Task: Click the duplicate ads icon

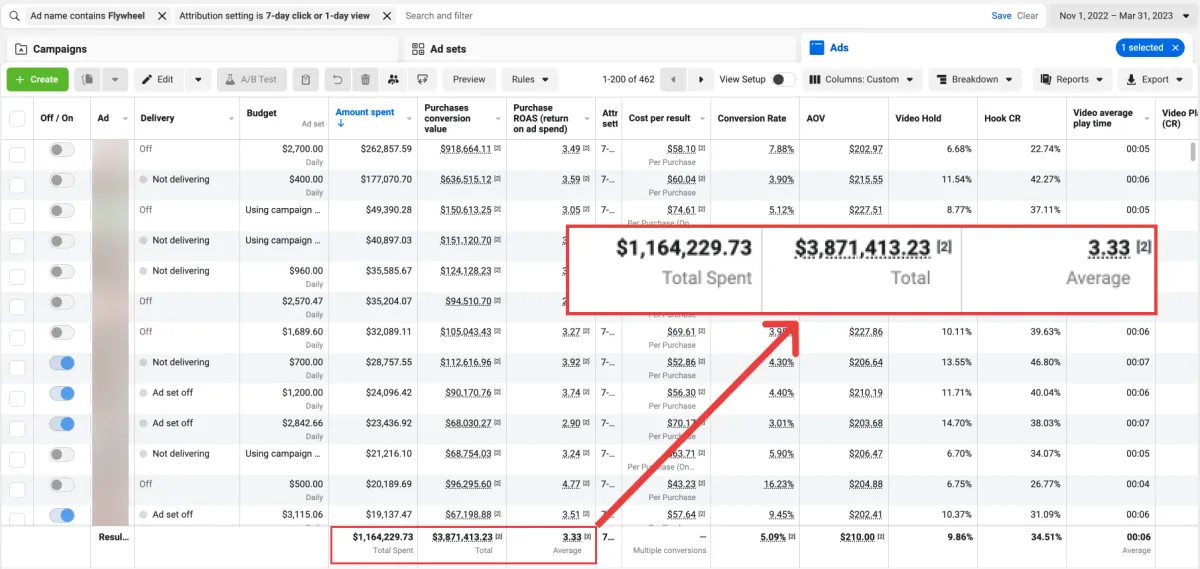Action: point(89,80)
